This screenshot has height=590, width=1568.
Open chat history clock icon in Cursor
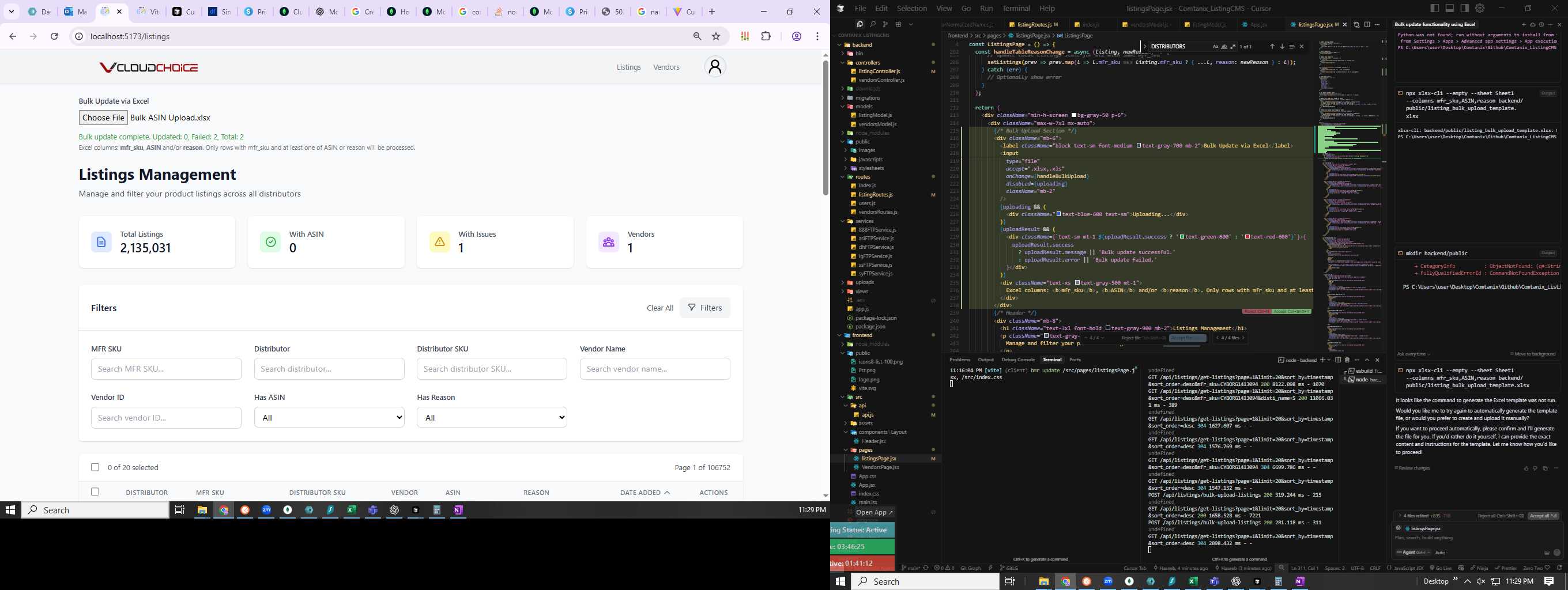point(1541,25)
